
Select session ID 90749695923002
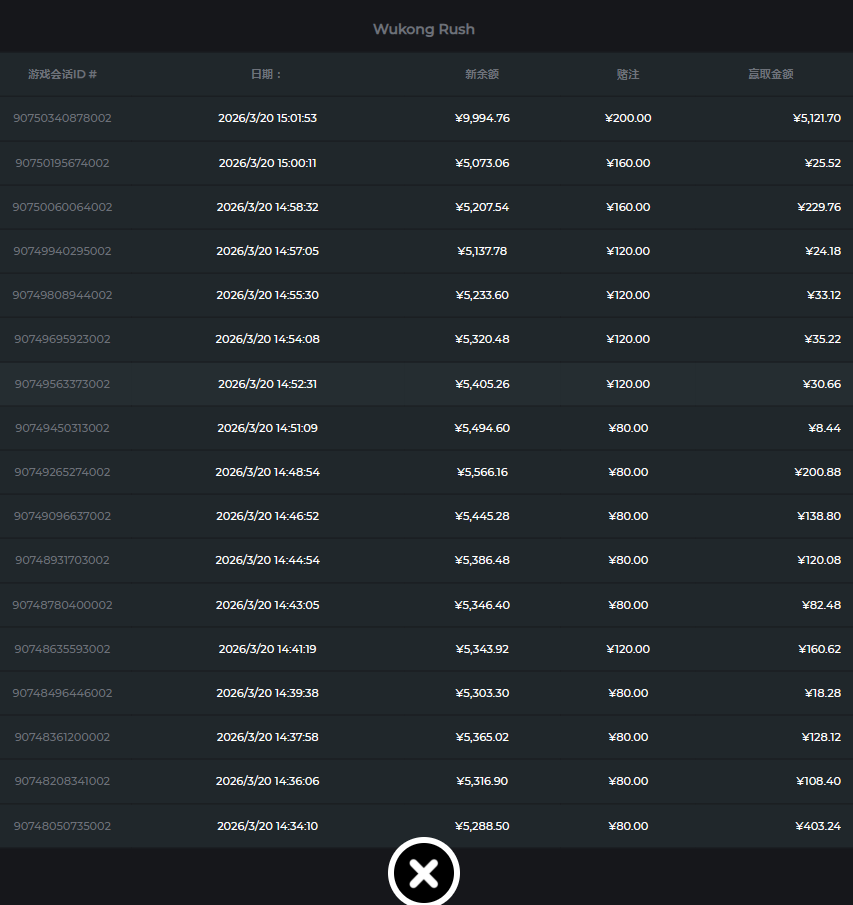[62, 339]
